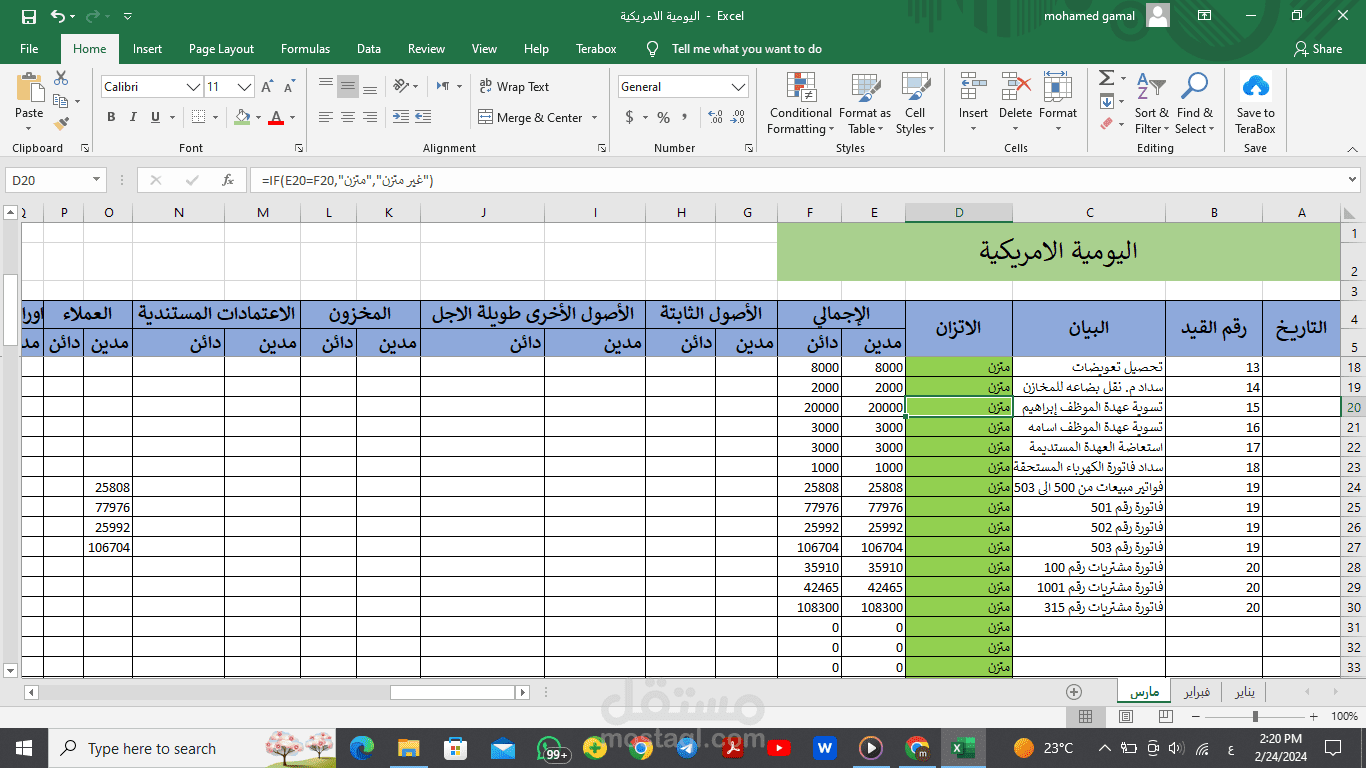Toggle Italic formatting
Screen dimensions: 1366x768
[x=133, y=118]
